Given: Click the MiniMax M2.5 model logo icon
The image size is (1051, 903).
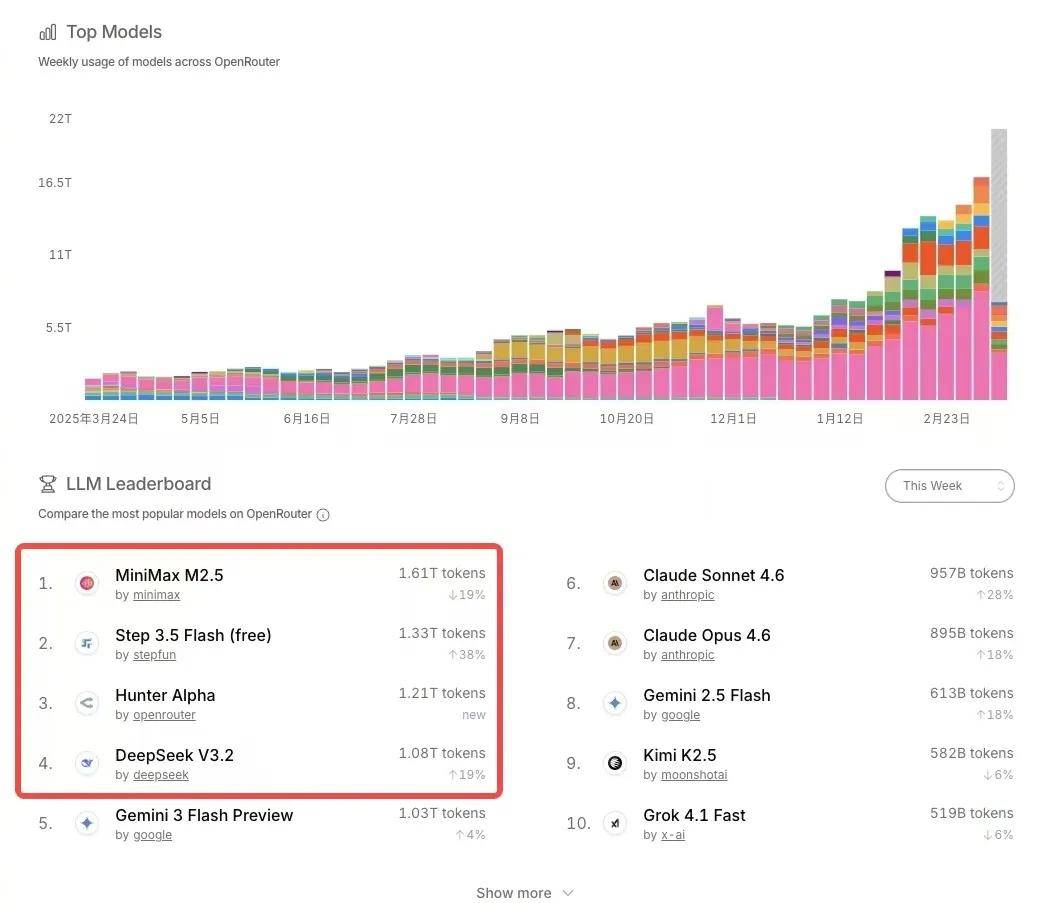Looking at the screenshot, I should (x=87, y=583).
